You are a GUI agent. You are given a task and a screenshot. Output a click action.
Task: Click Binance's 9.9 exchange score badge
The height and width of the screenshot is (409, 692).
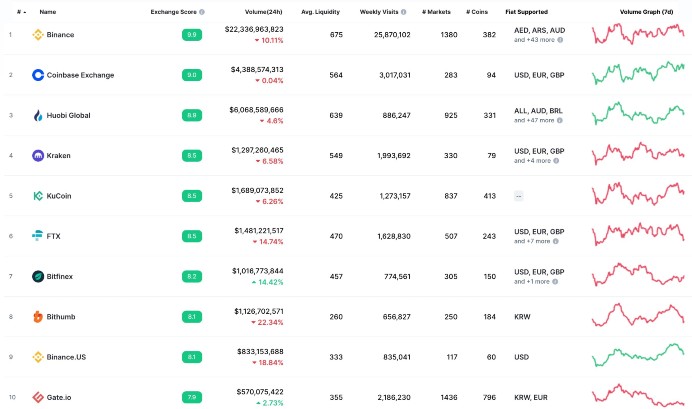pyautogui.click(x=192, y=35)
